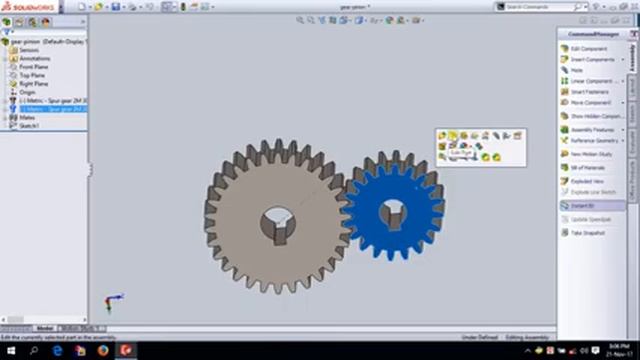Expand the Mates folder node
Screen dimensions: 640x360
click(5, 118)
